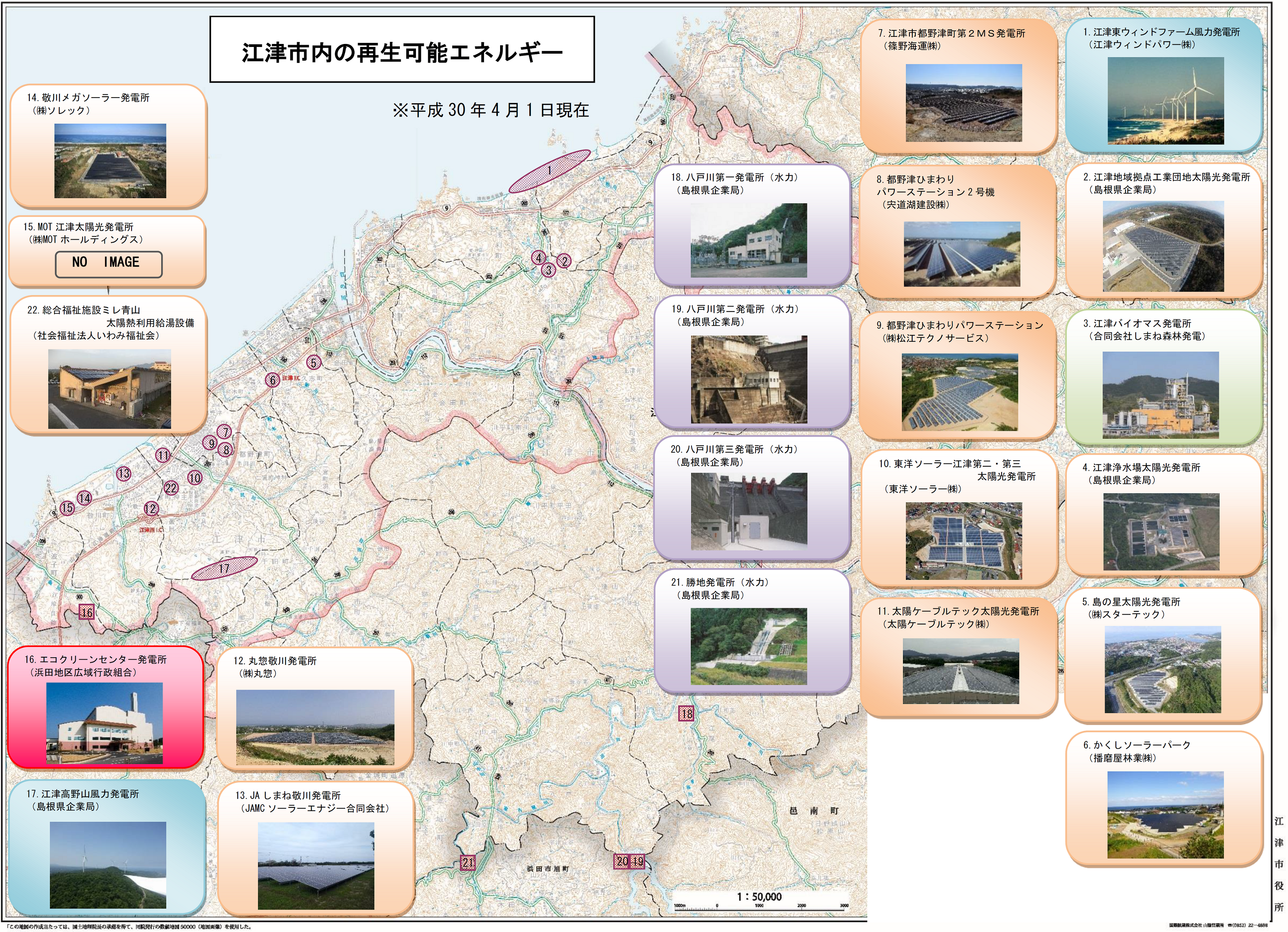Click map marker circle 12
Viewport: 1288px width, 932px height.
coord(150,508)
